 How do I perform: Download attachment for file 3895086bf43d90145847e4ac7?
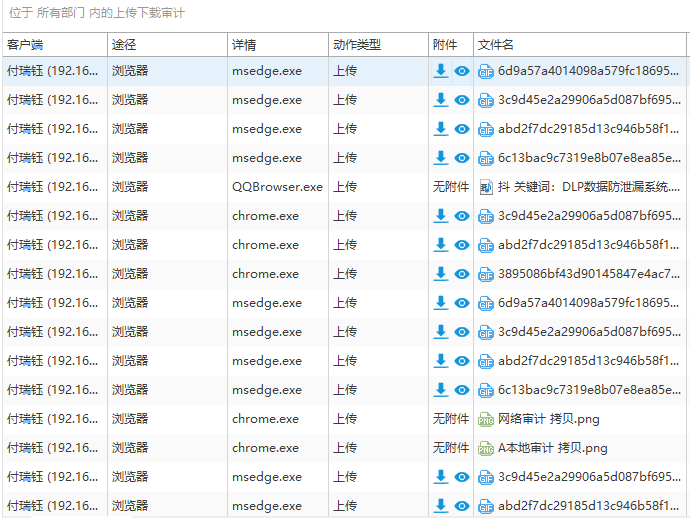441,274
